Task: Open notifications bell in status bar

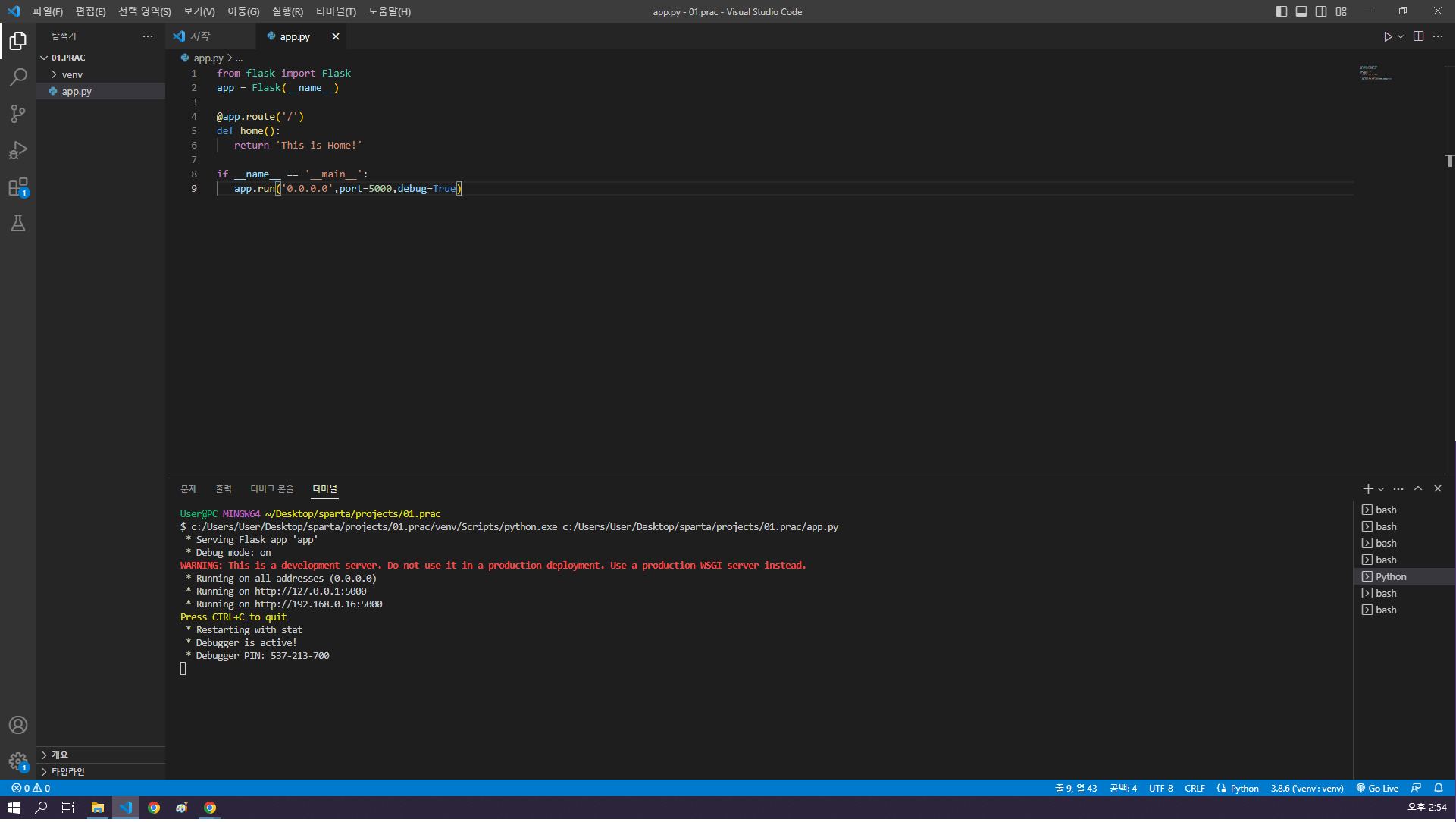Action: click(1439, 789)
